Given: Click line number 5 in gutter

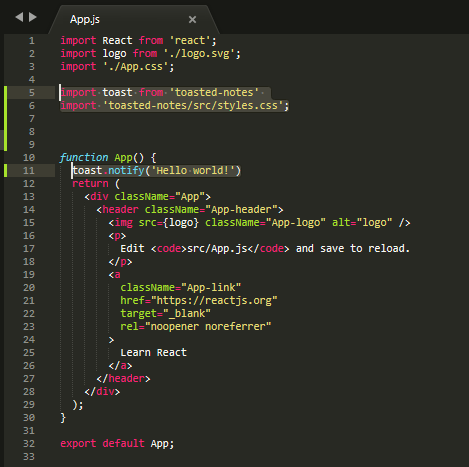Looking at the screenshot, I should [x=32, y=93].
